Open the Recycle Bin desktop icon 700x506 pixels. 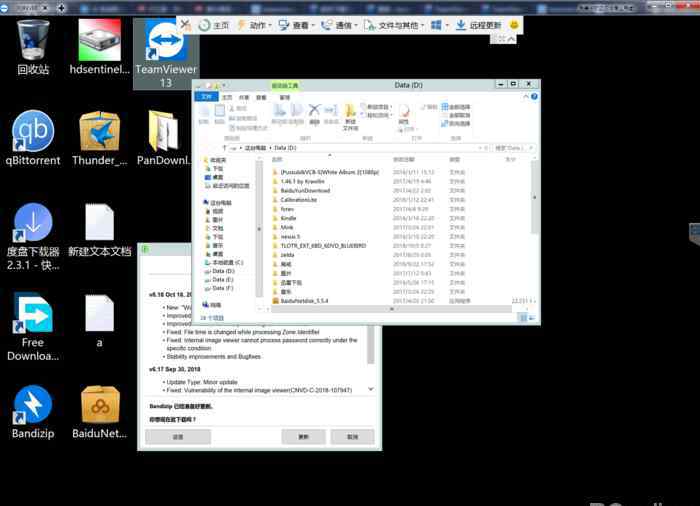[33, 47]
